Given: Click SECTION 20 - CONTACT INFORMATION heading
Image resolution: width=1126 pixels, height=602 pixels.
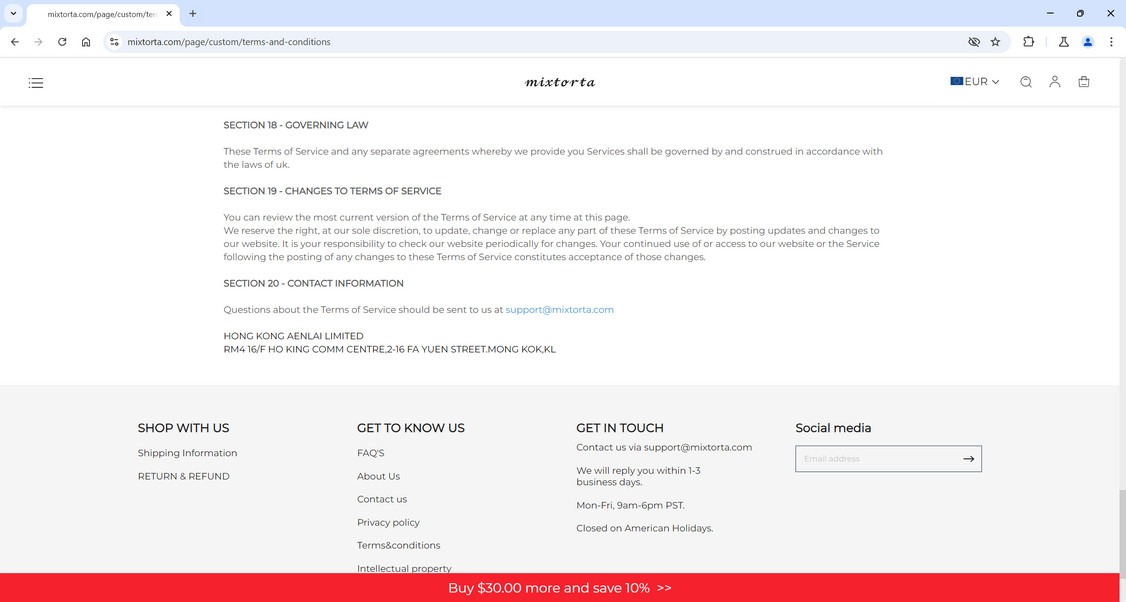Looking at the screenshot, I should tap(313, 284).
